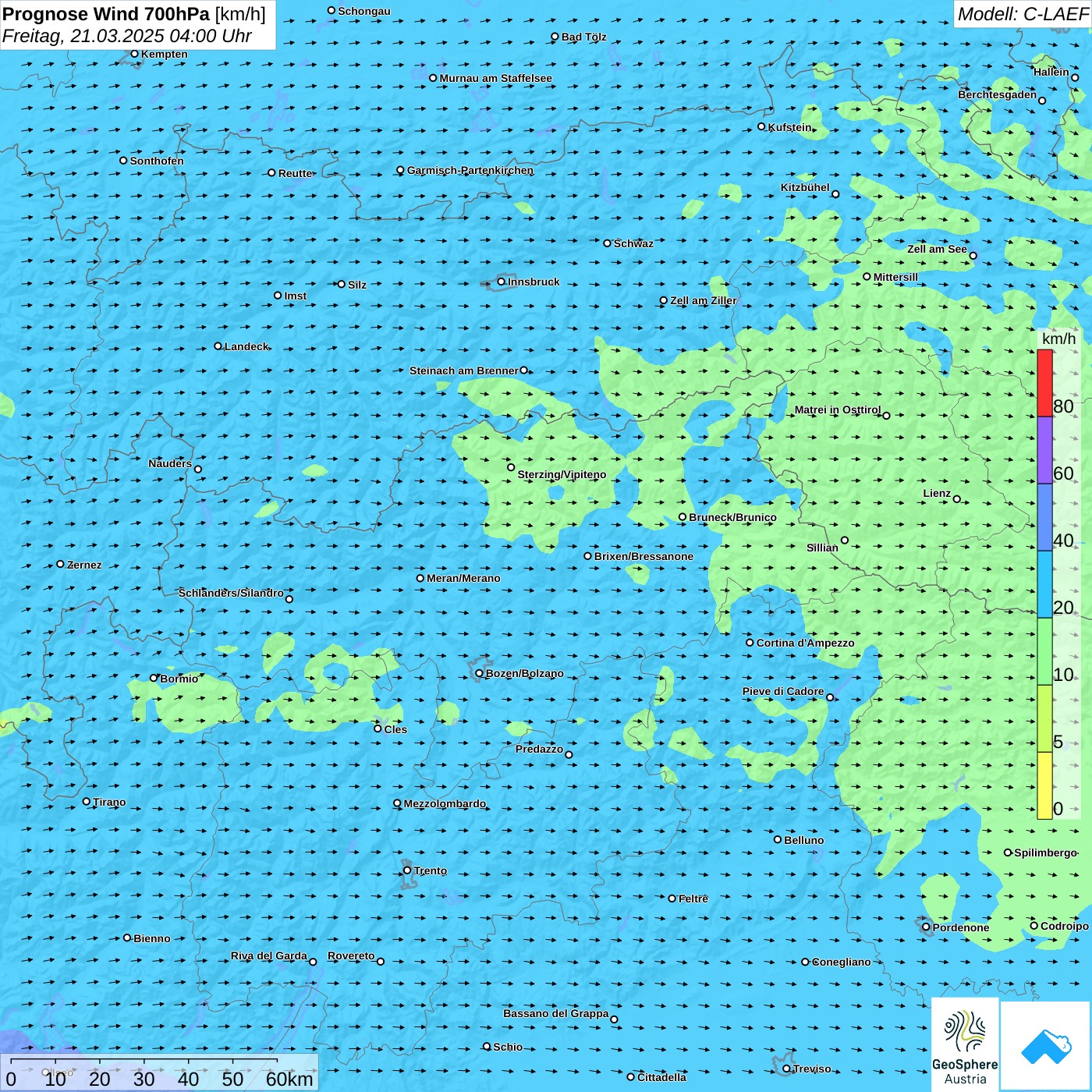Click the Bormio city label
This screenshot has height=1092, width=1092.
pyautogui.click(x=179, y=679)
